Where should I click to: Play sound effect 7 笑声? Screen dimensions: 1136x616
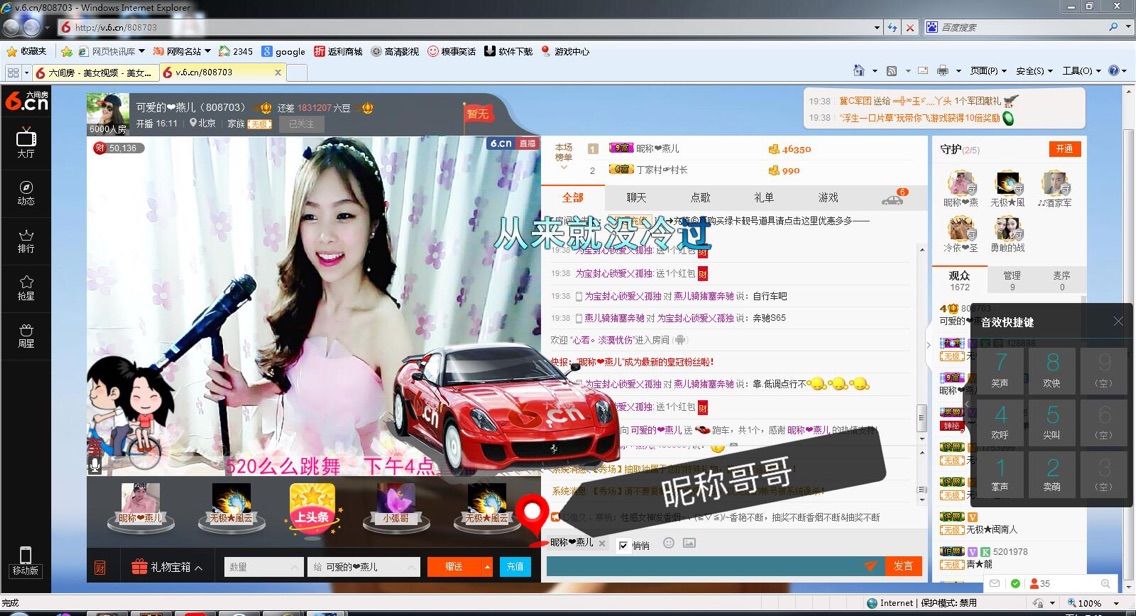coord(1000,369)
